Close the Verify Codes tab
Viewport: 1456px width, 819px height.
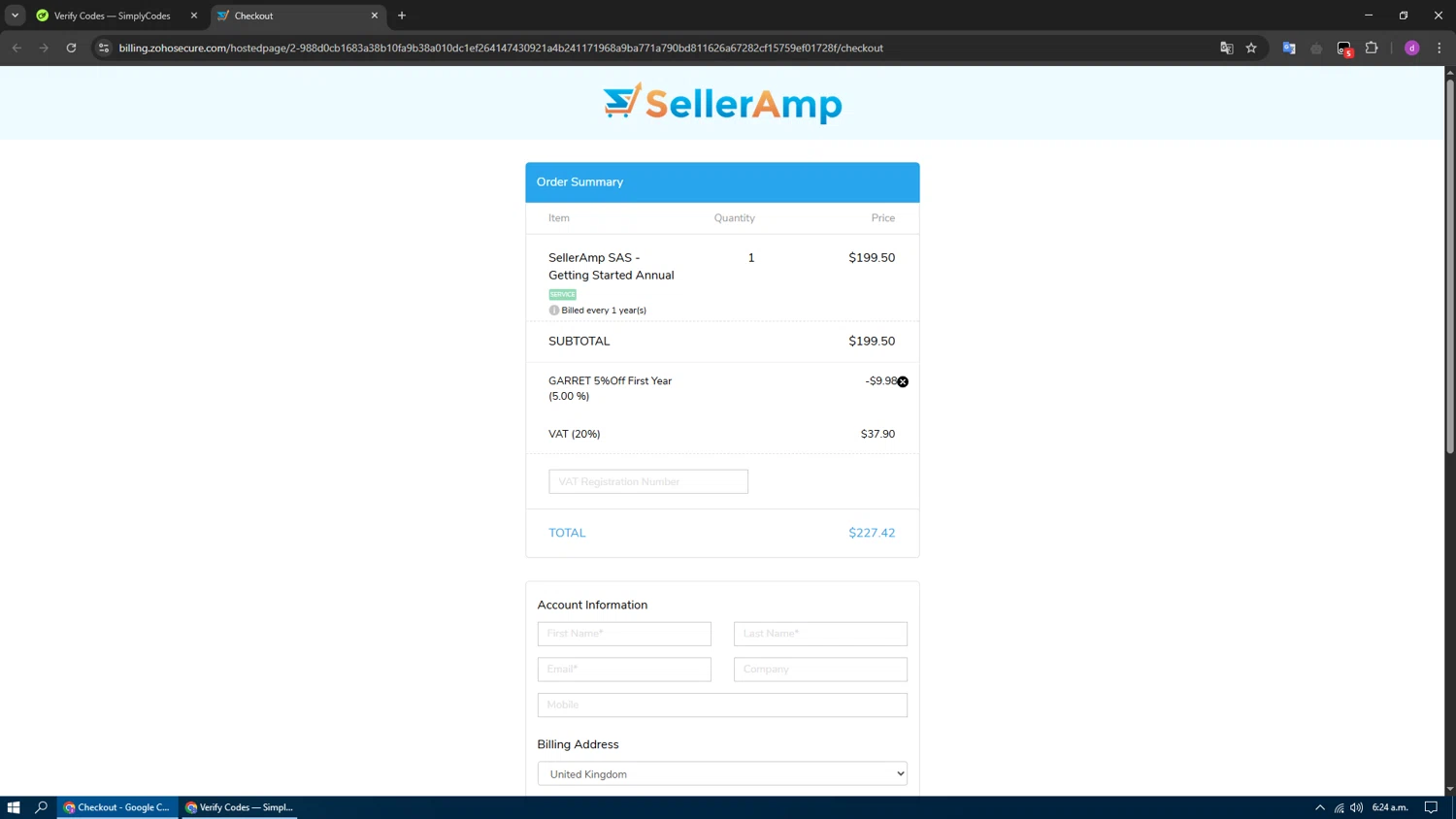[194, 16]
